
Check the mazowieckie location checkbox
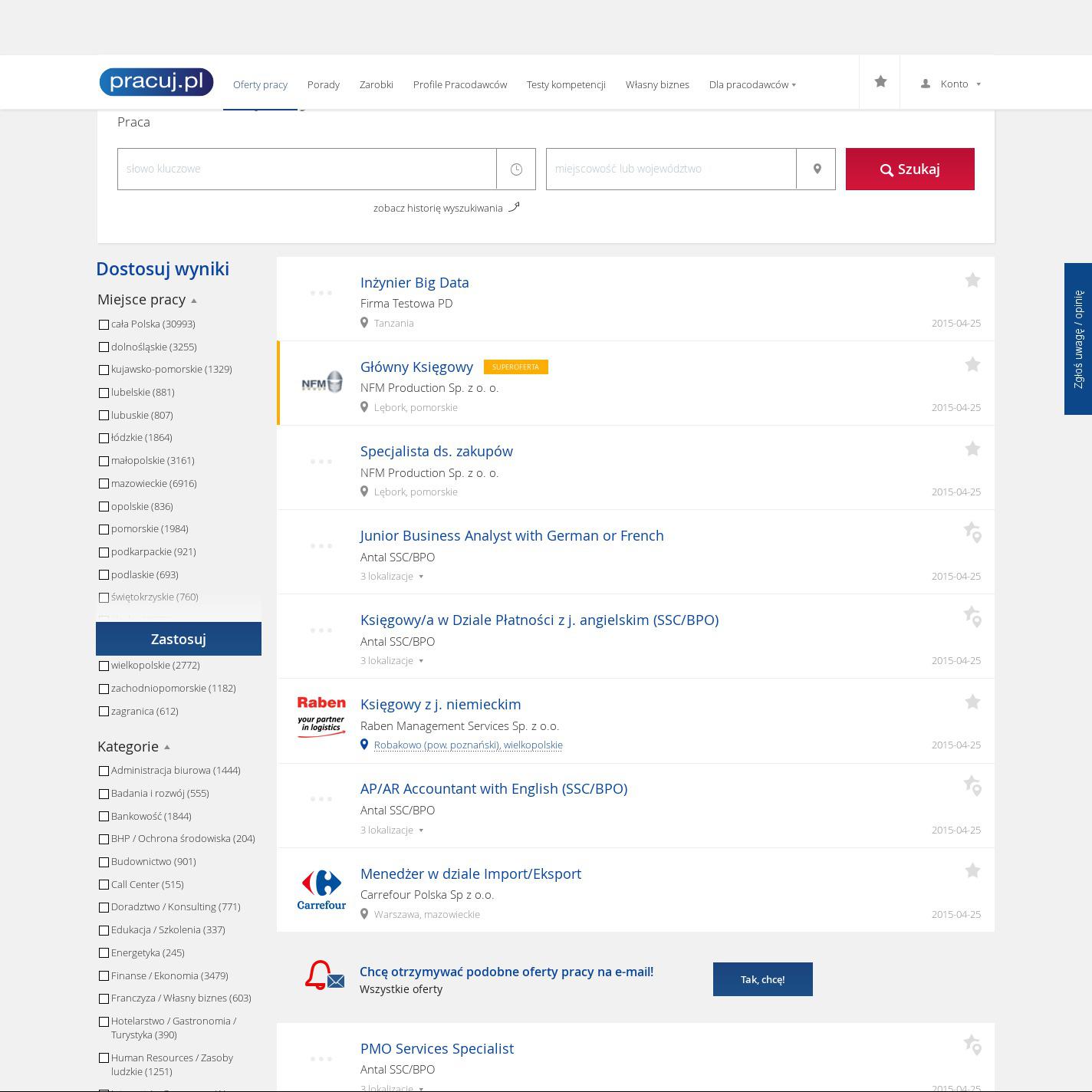pyautogui.click(x=104, y=484)
